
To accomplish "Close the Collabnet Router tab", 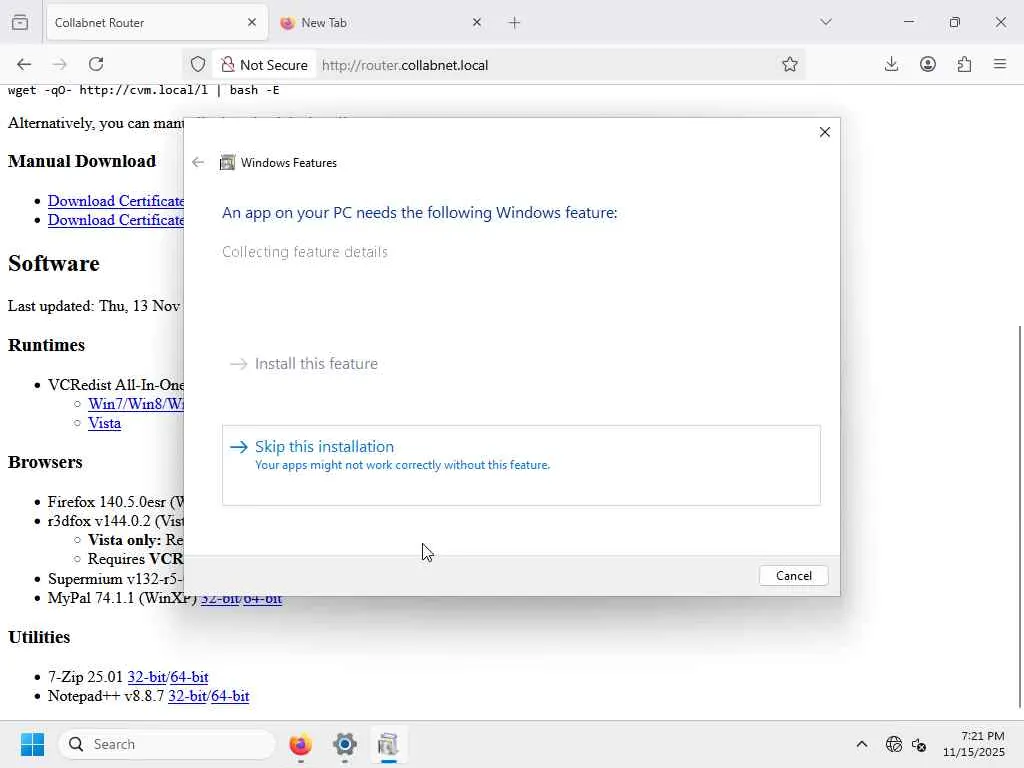I will [x=252, y=23].
